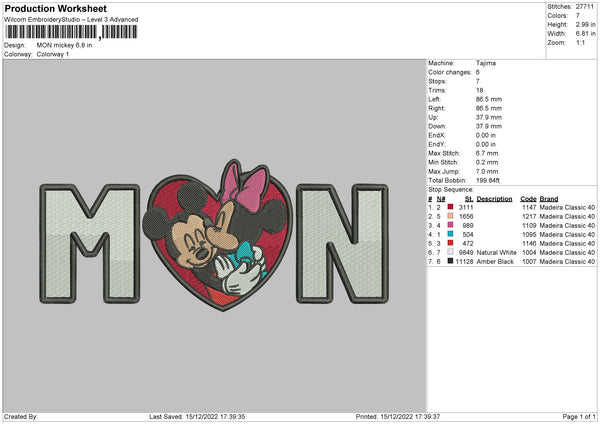The height and width of the screenshot is (424, 600).
Task: Click the Natural White color swatch
Action: tap(450, 252)
